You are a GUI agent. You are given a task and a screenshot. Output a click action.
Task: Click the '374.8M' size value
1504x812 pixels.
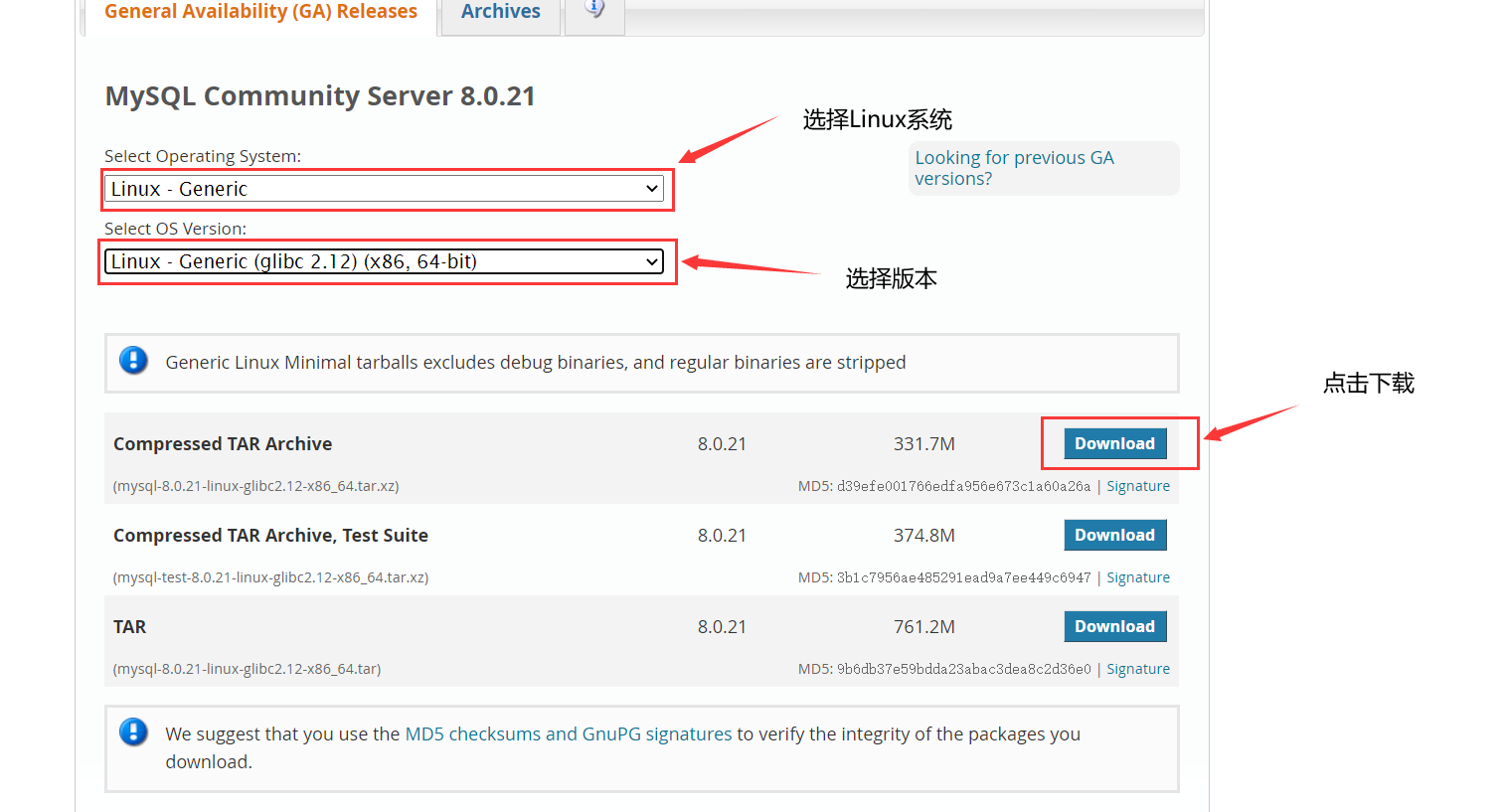pyautogui.click(x=923, y=535)
